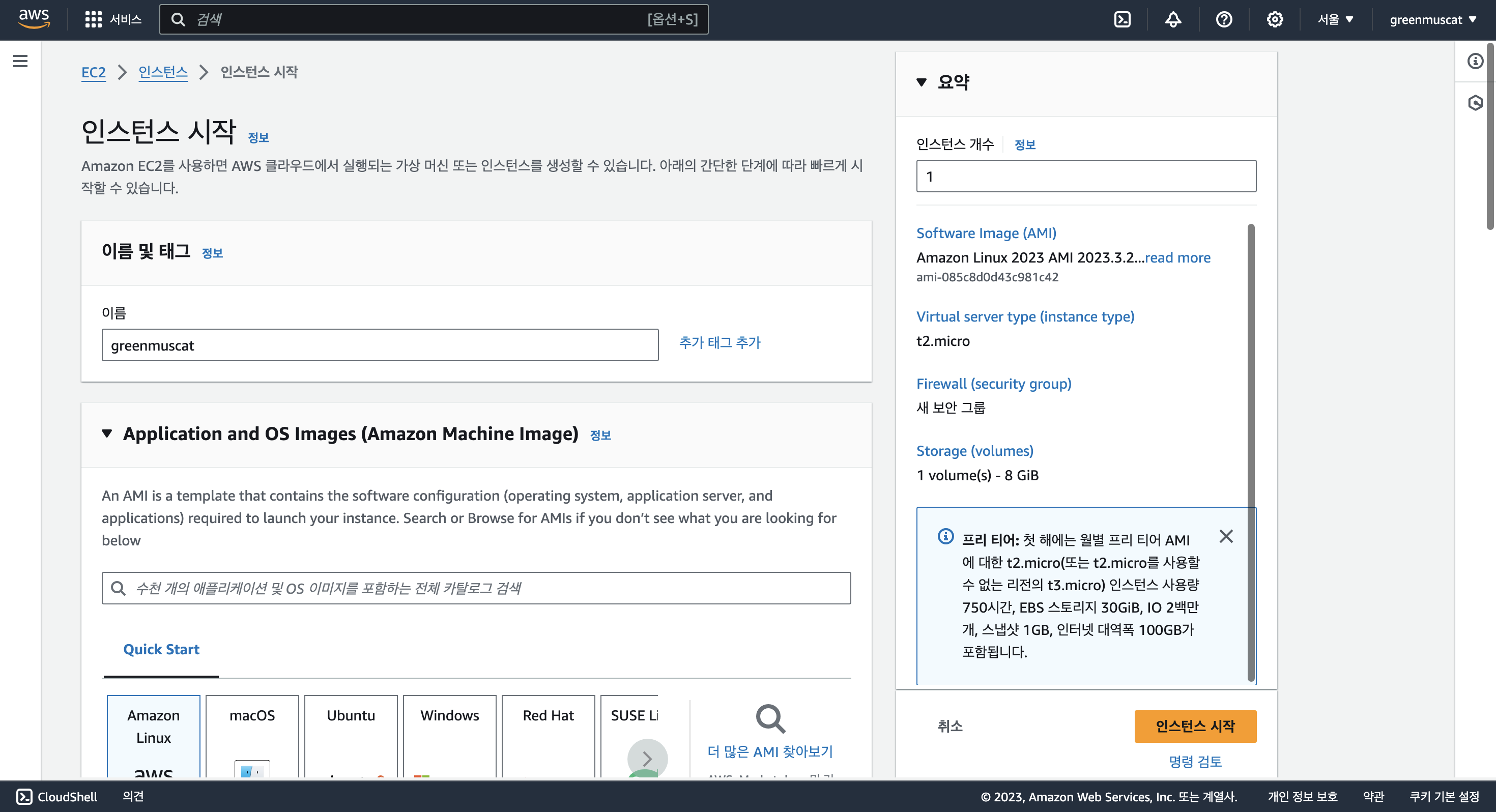The height and width of the screenshot is (812, 1496).
Task: Click the large magnifier for more AMIs
Action: pyautogui.click(x=770, y=719)
